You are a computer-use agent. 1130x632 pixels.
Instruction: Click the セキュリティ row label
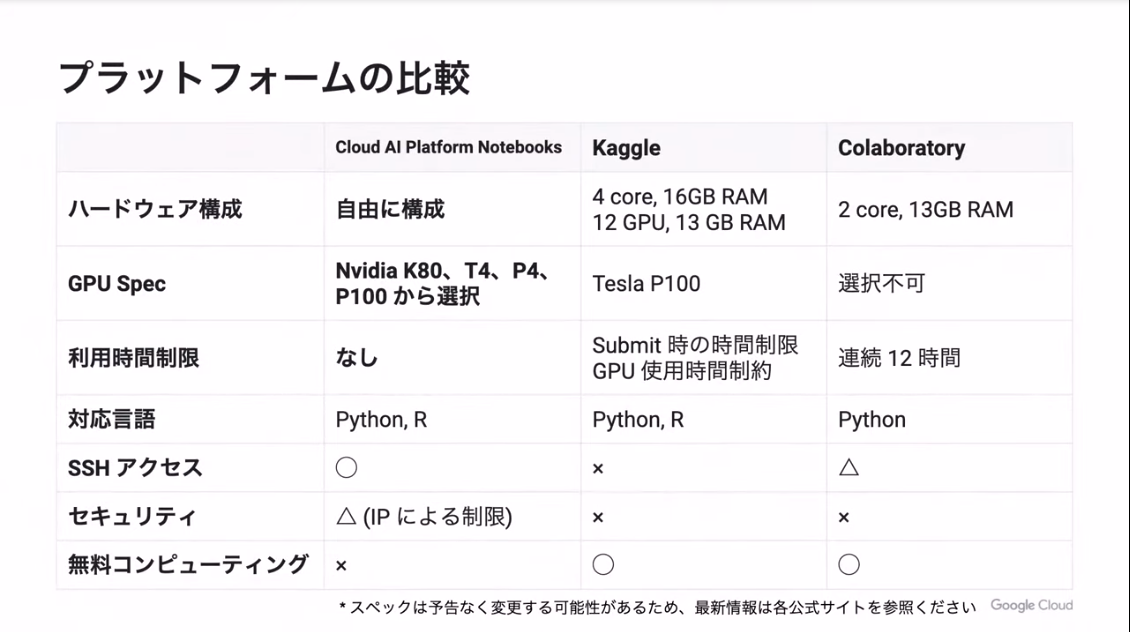tap(132, 517)
